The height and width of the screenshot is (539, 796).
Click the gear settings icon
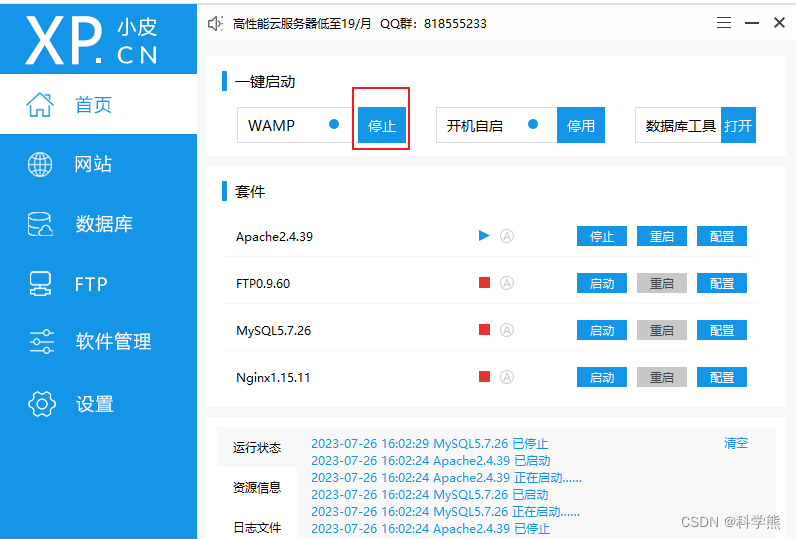click(42, 404)
